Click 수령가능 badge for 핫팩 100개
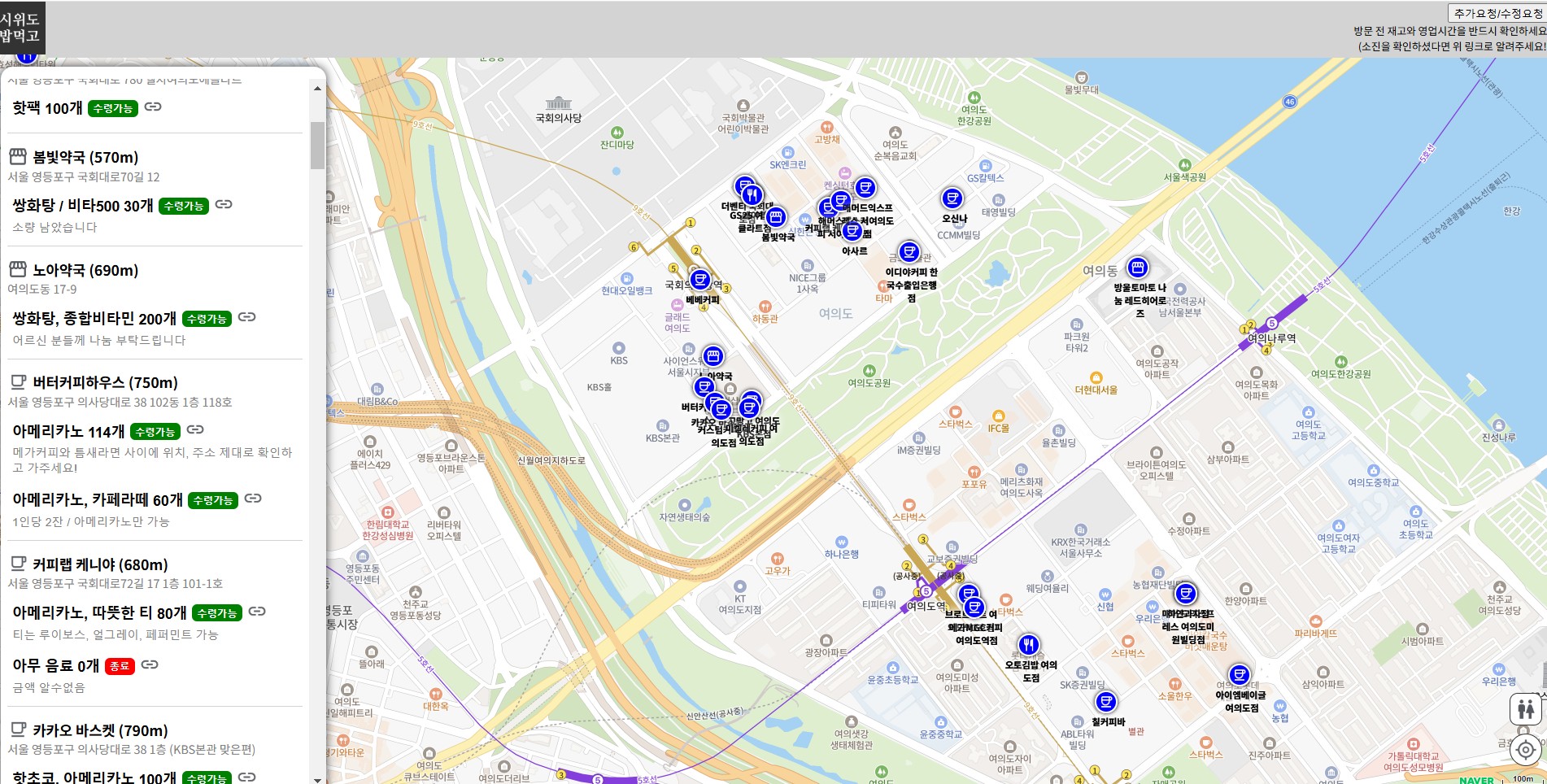1547x784 pixels. coord(113,108)
